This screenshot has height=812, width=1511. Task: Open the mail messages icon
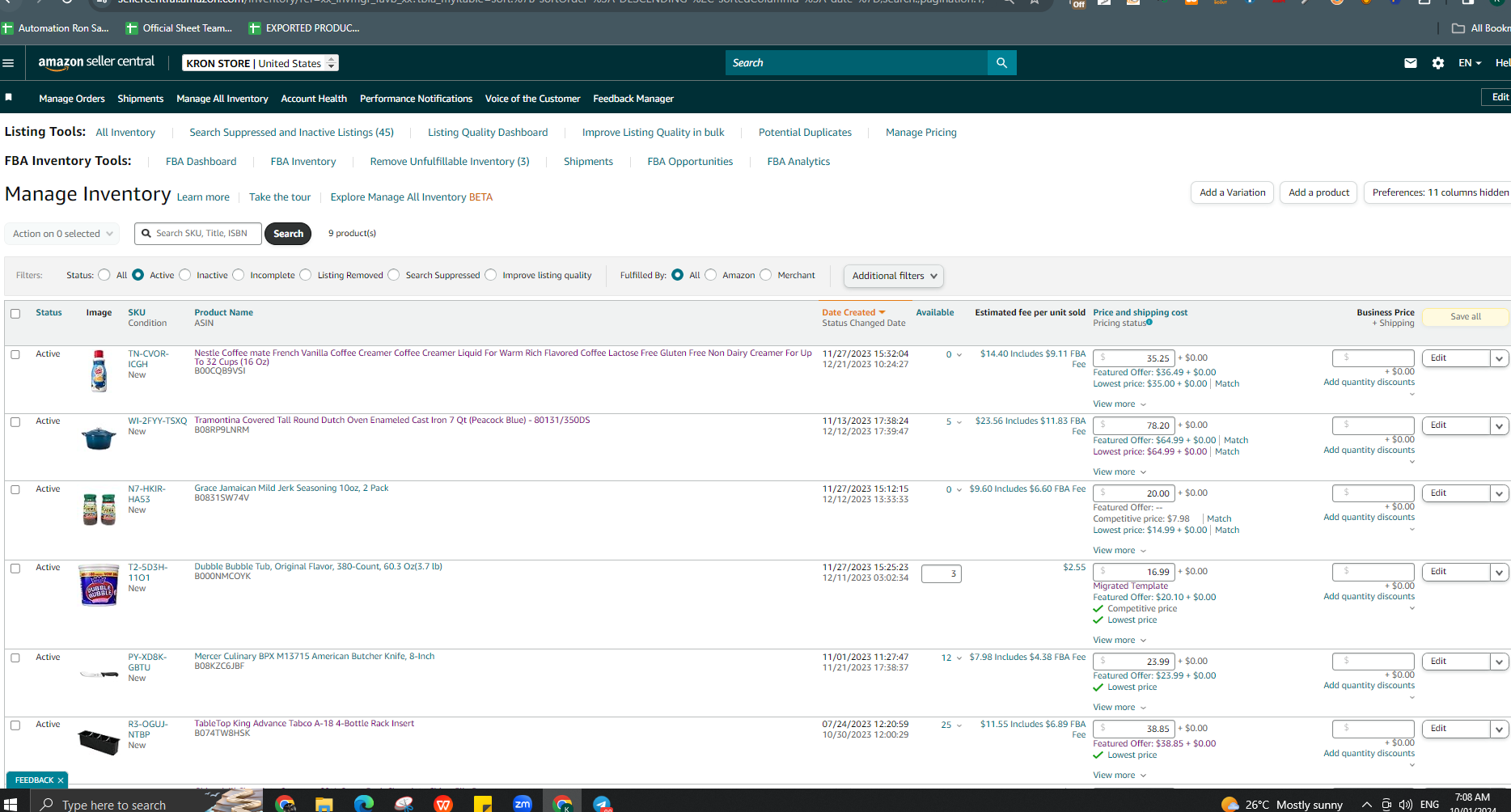tap(1411, 63)
